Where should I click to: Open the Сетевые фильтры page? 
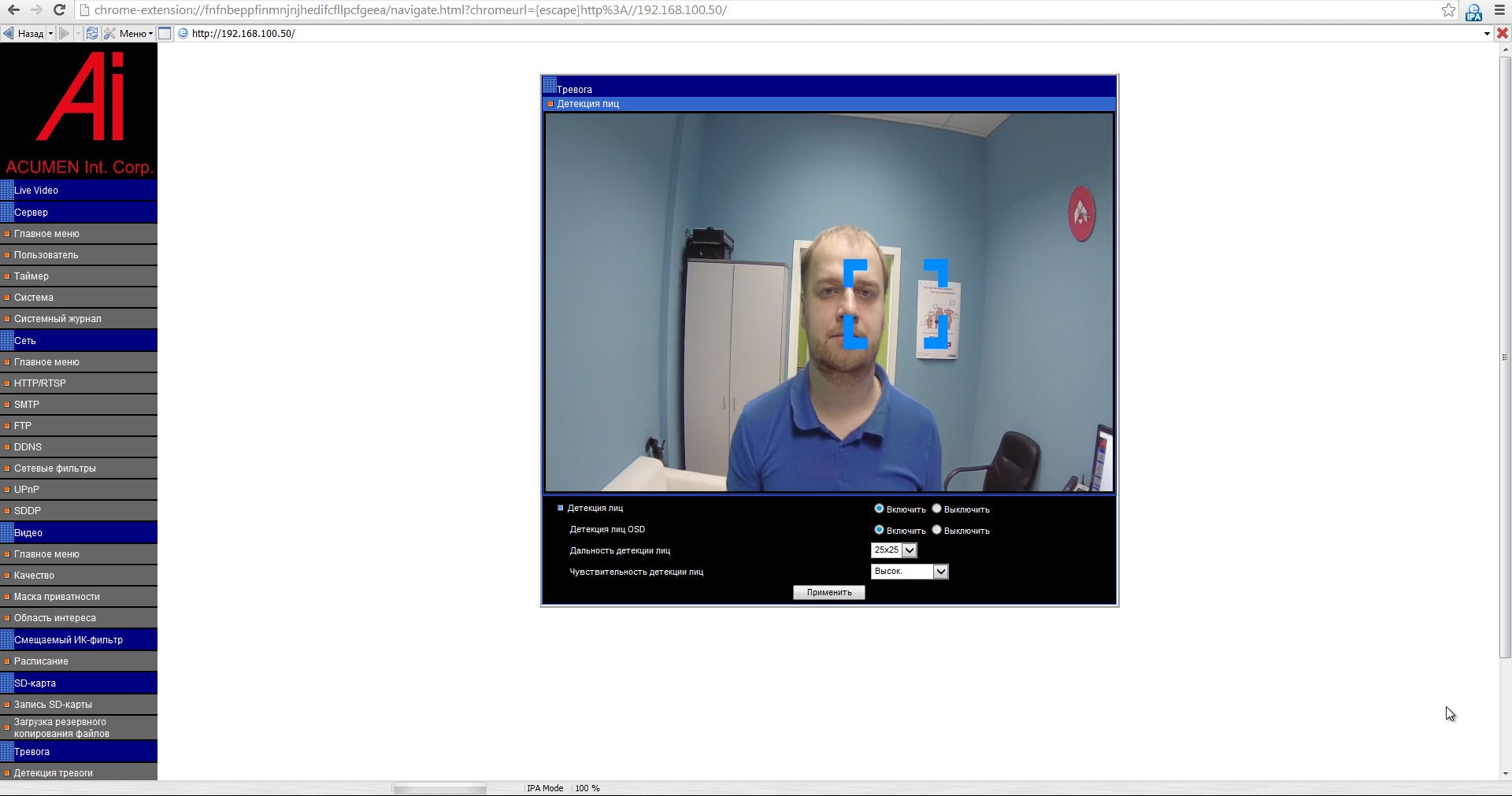79,468
